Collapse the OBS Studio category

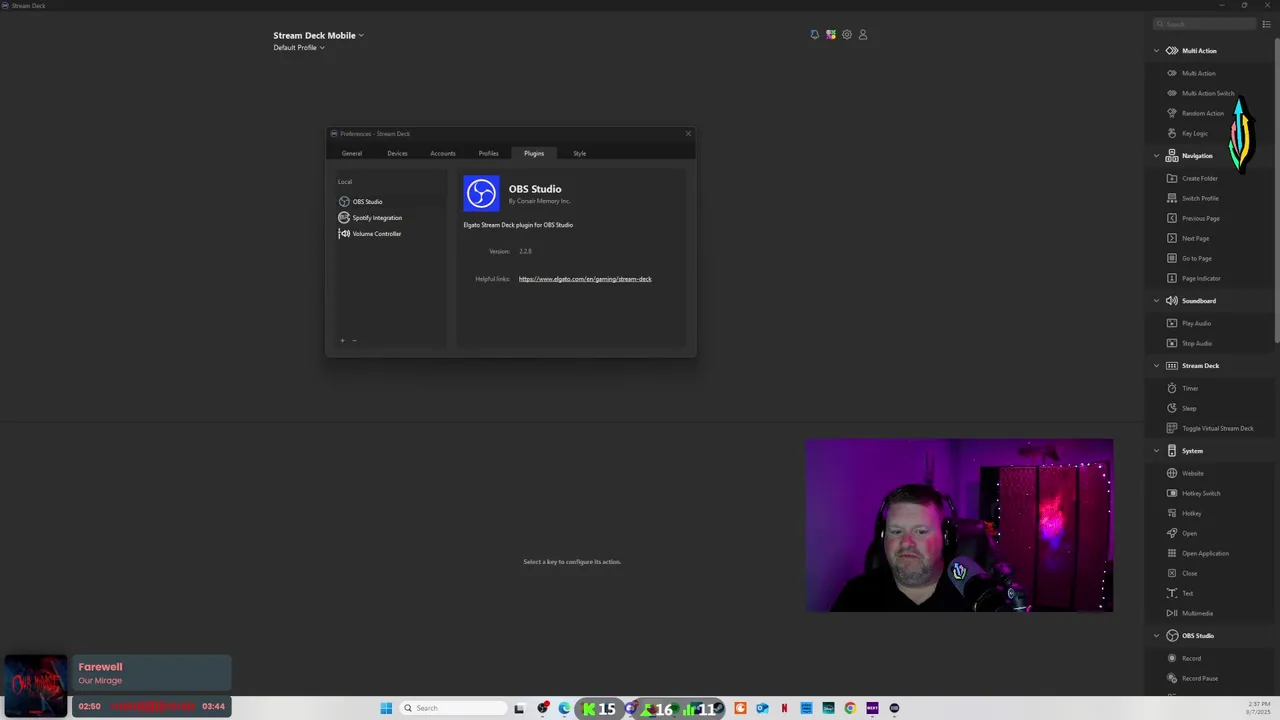tap(1157, 636)
